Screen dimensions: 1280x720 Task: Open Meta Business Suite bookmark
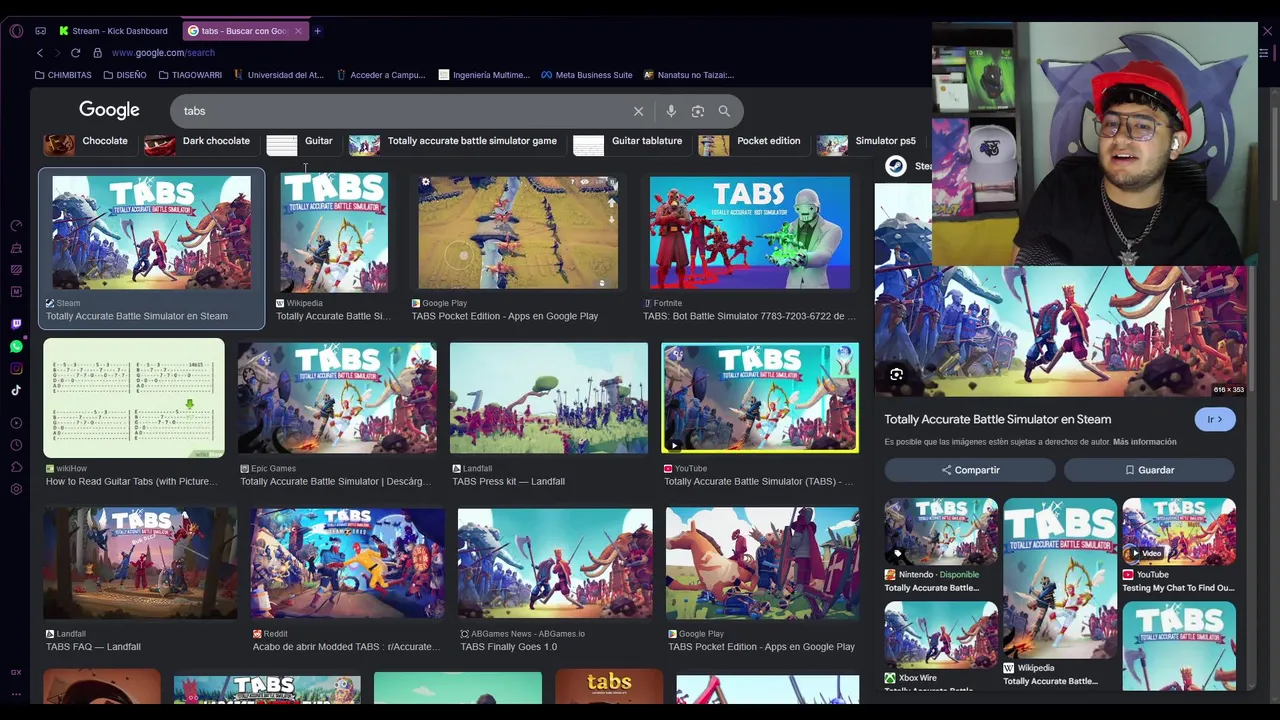pyautogui.click(x=587, y=75)
